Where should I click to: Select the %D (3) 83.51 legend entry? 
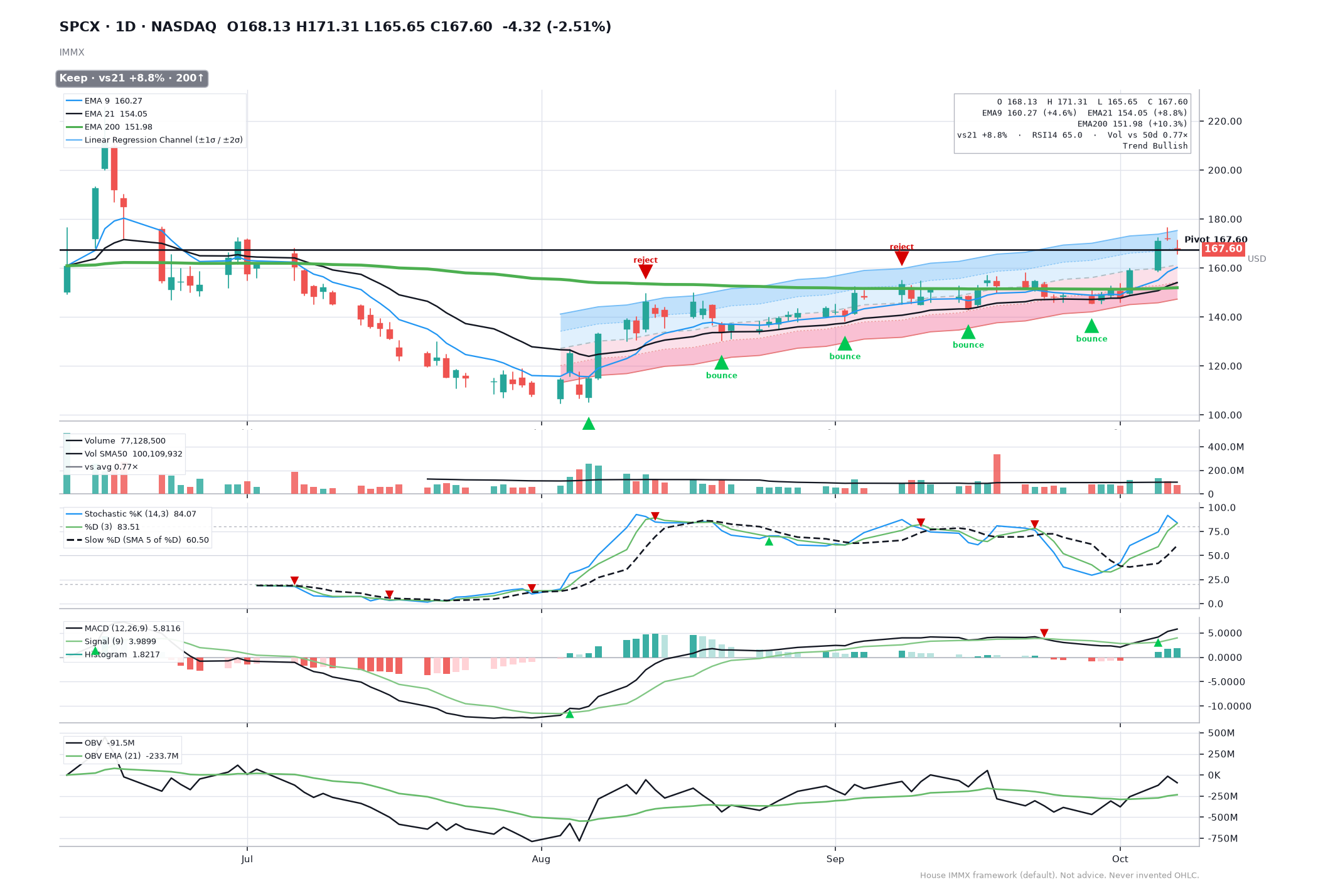tap(103, 527)
